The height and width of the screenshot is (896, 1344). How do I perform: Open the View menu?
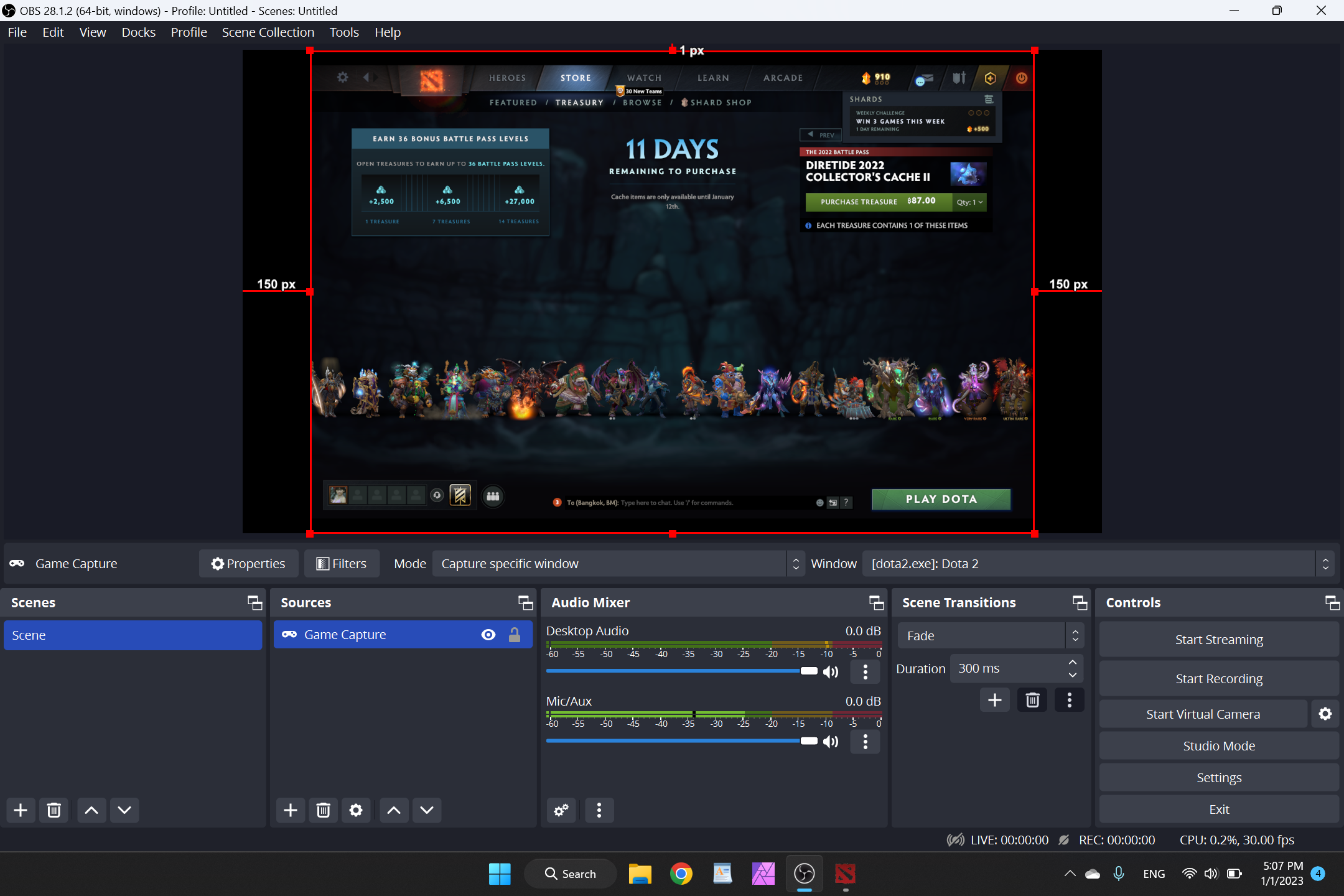[93, 32]
